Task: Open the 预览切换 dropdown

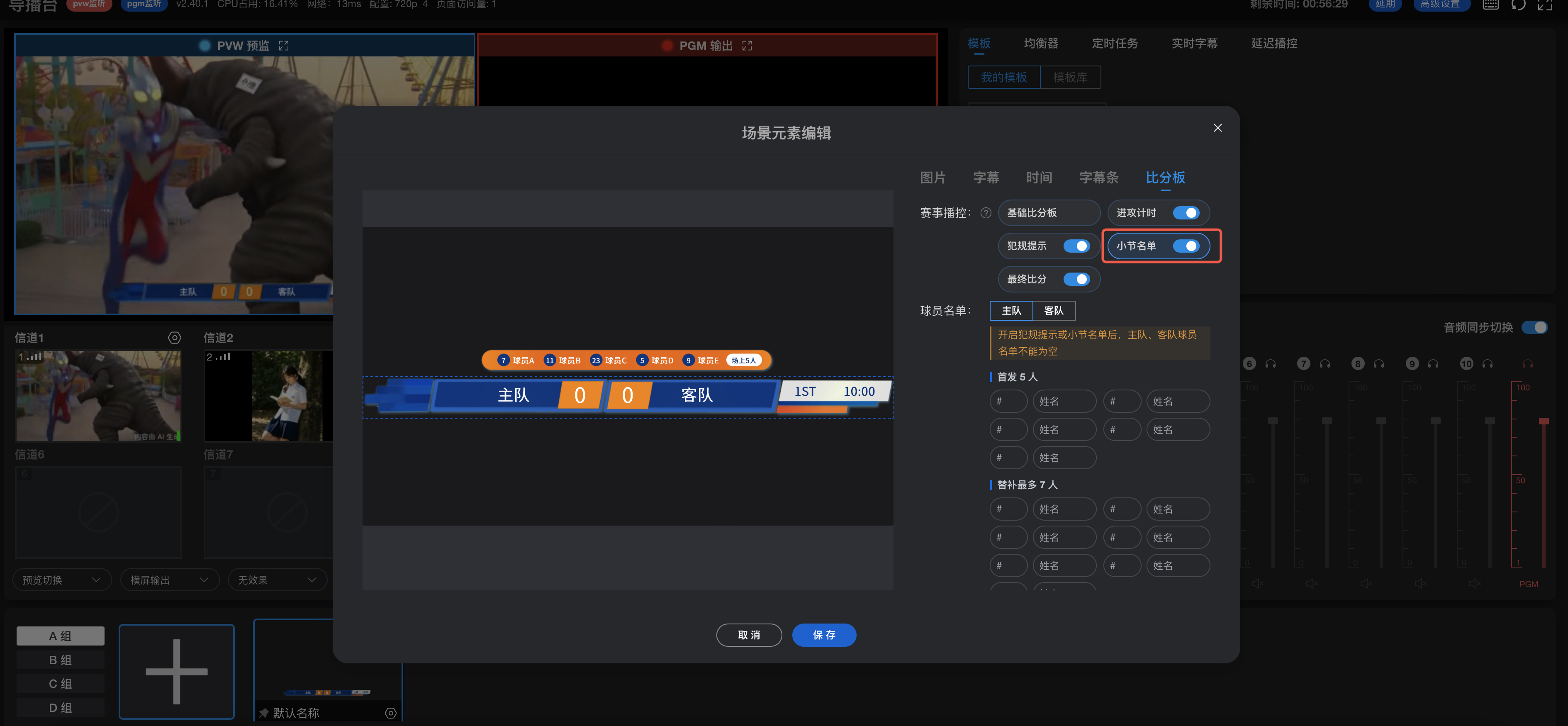Action: tap(62, 580)
